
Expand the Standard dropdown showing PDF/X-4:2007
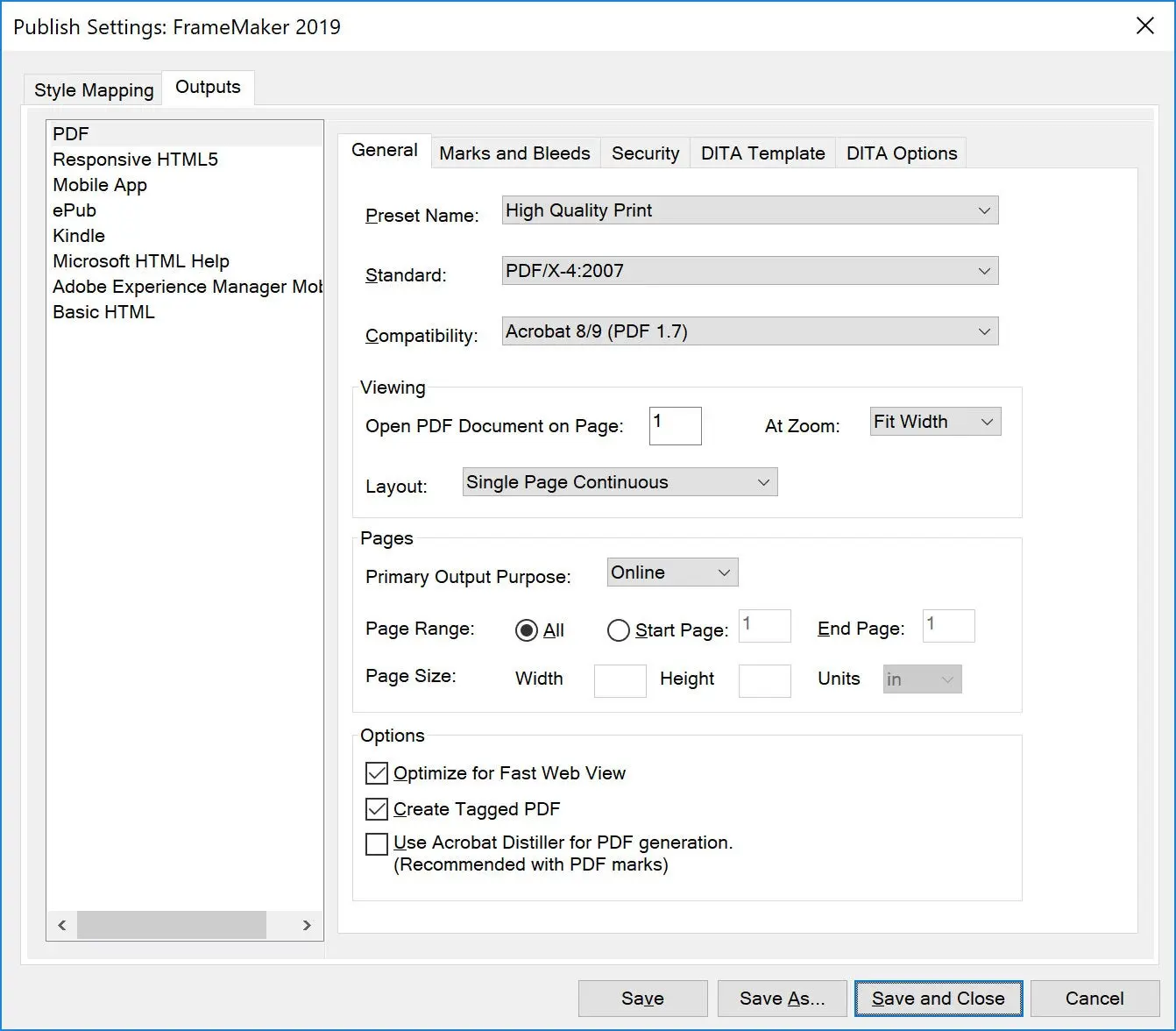click(983, 270)
